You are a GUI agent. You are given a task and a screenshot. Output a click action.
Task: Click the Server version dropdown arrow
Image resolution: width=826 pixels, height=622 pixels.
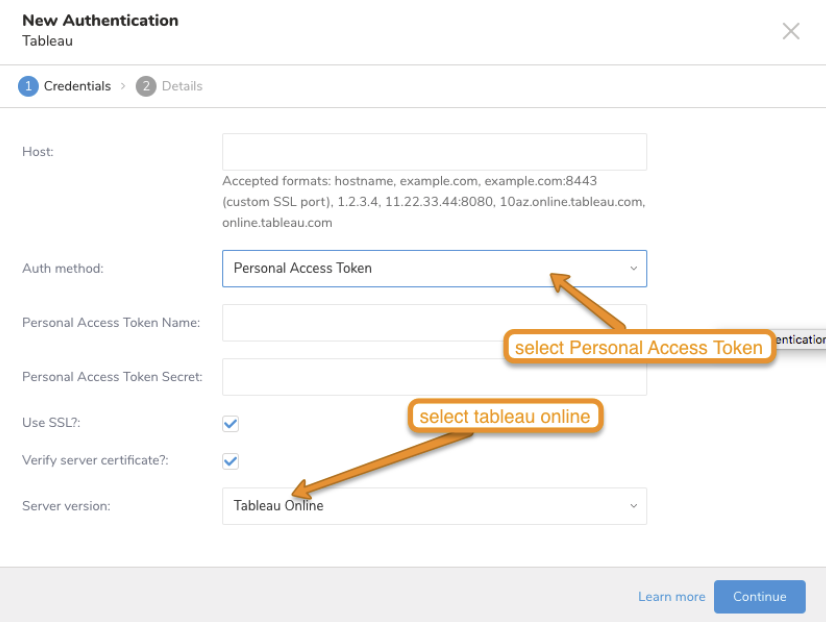point(632,506)
